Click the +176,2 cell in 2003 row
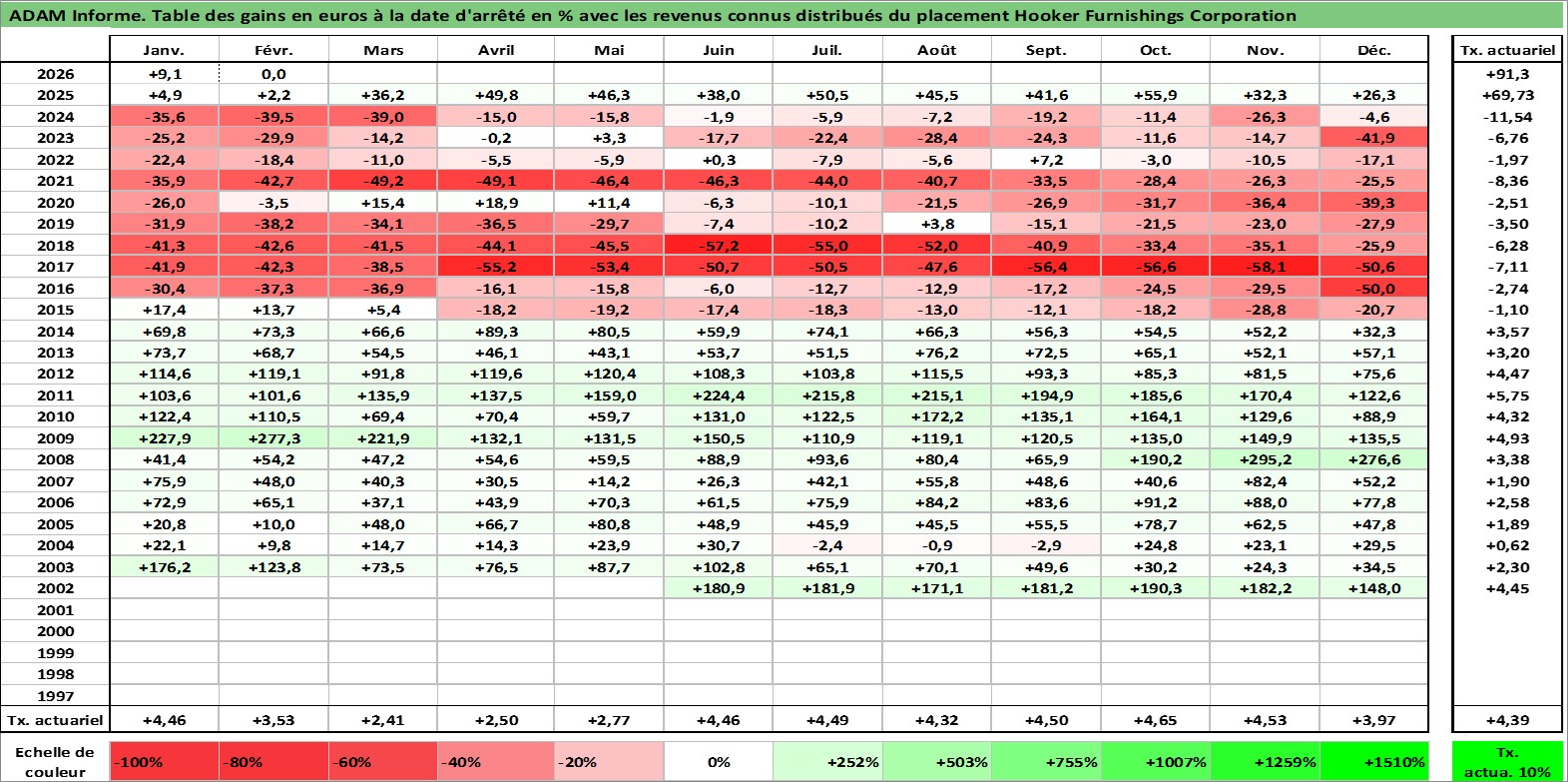This screenshot has height=782, width=1568. click(164, 567)
